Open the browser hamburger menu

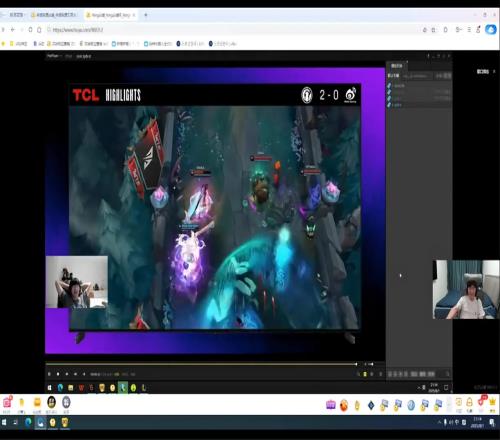point(469,30)
